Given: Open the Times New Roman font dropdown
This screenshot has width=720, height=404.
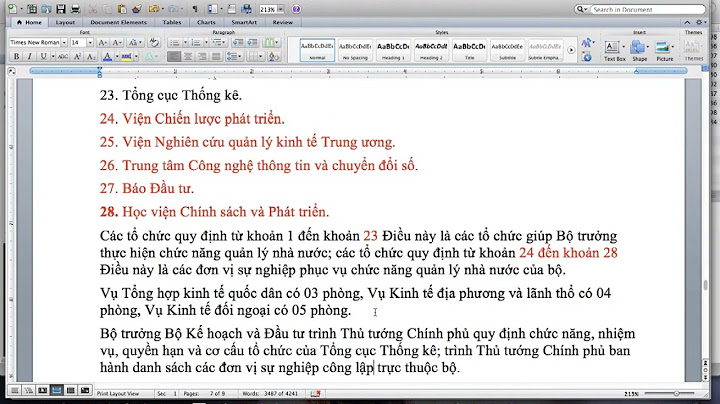Looking at the screenshot, I should click(64, 42).
